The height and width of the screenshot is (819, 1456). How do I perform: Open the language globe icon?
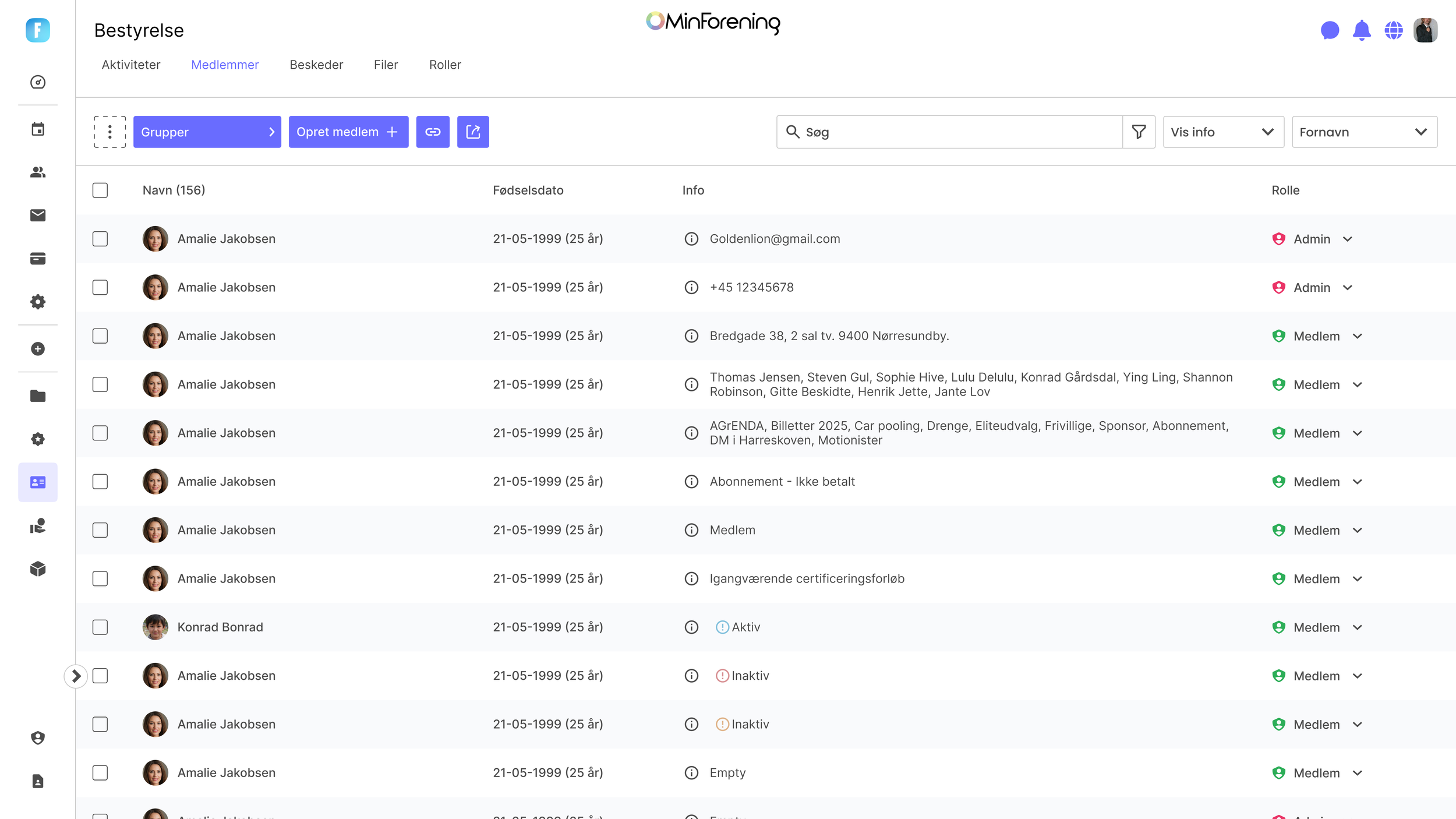coord(1394,30)
